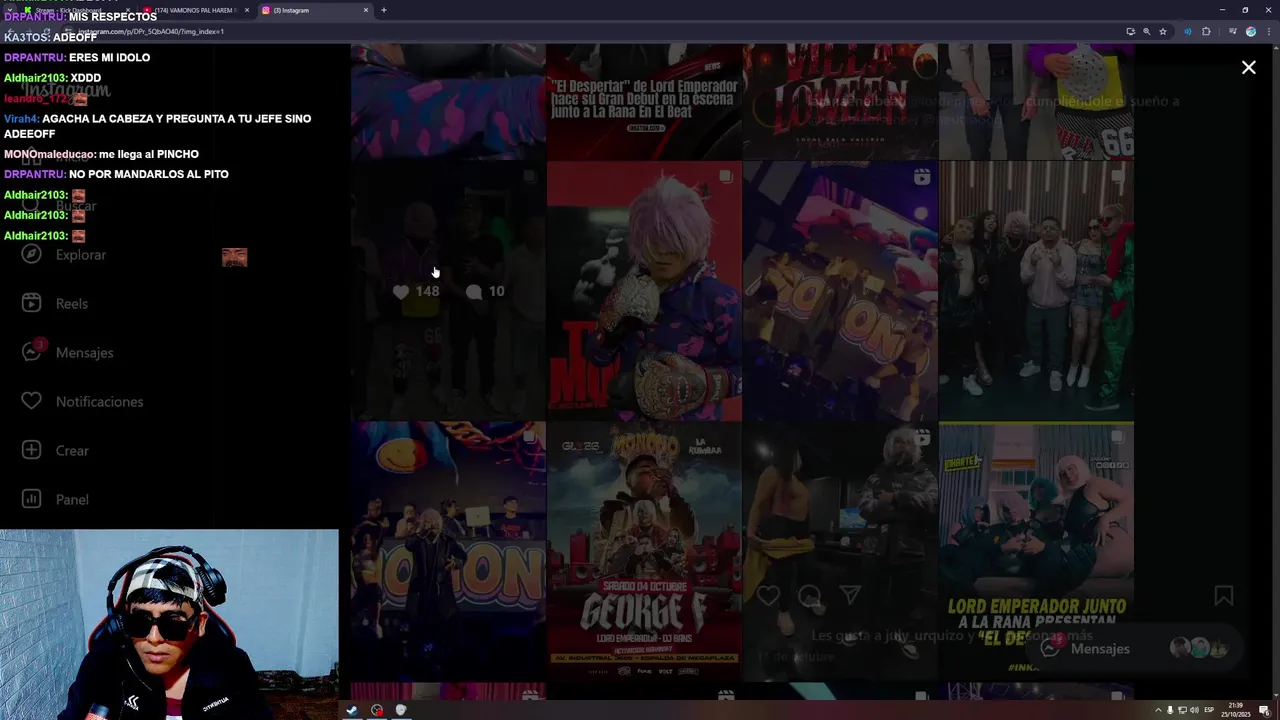Open the pink-haired character post thumbnail

pos(644,290)
